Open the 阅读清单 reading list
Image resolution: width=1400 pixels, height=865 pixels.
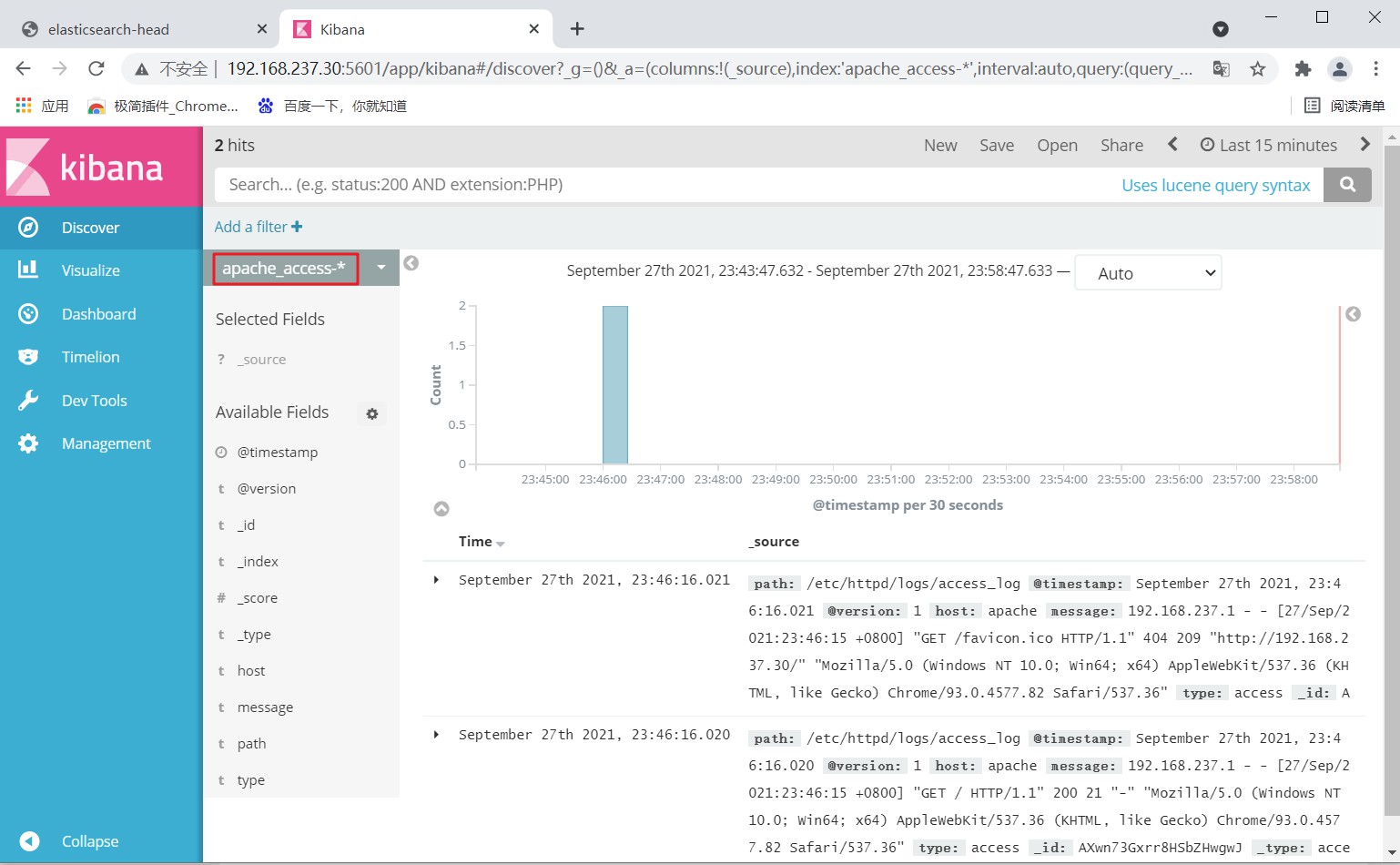click(1345, 106)
